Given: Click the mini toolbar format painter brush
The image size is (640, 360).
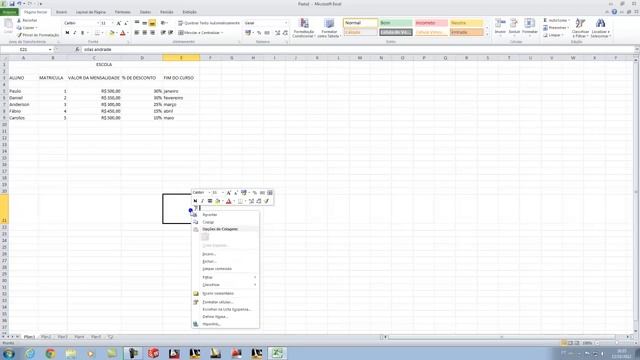Looking at the screenshot, I should tap(267, 201).
